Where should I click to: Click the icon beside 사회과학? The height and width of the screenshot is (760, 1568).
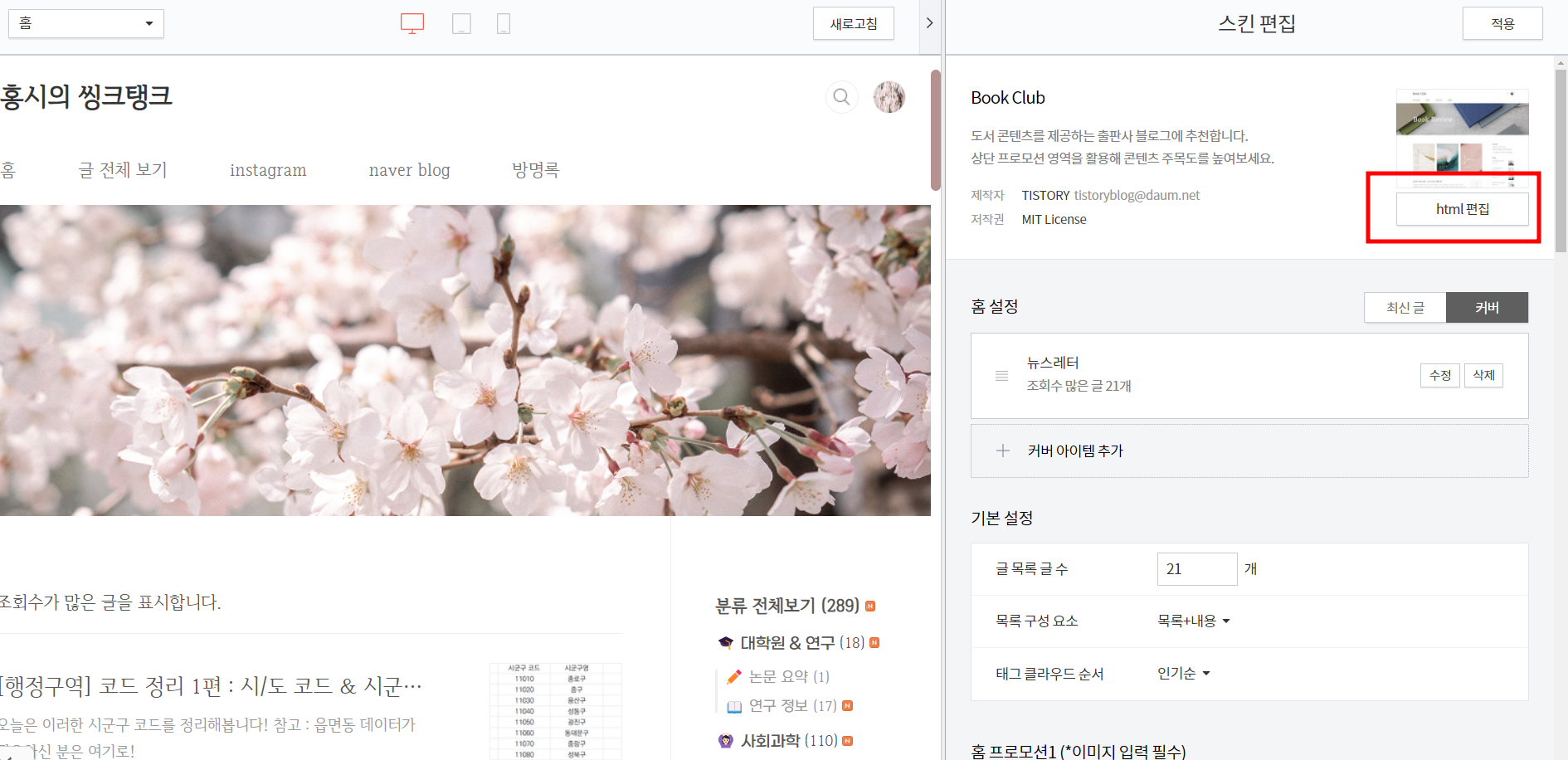pos(726,741)
